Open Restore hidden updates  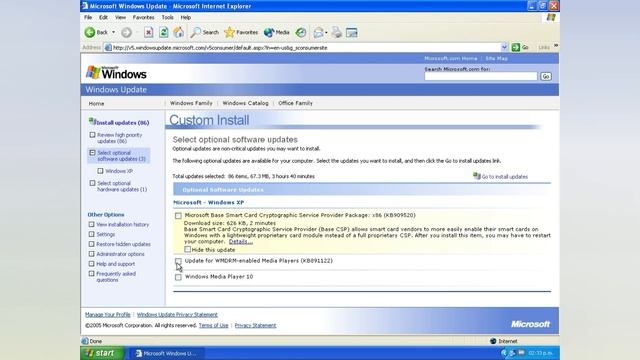123,244
